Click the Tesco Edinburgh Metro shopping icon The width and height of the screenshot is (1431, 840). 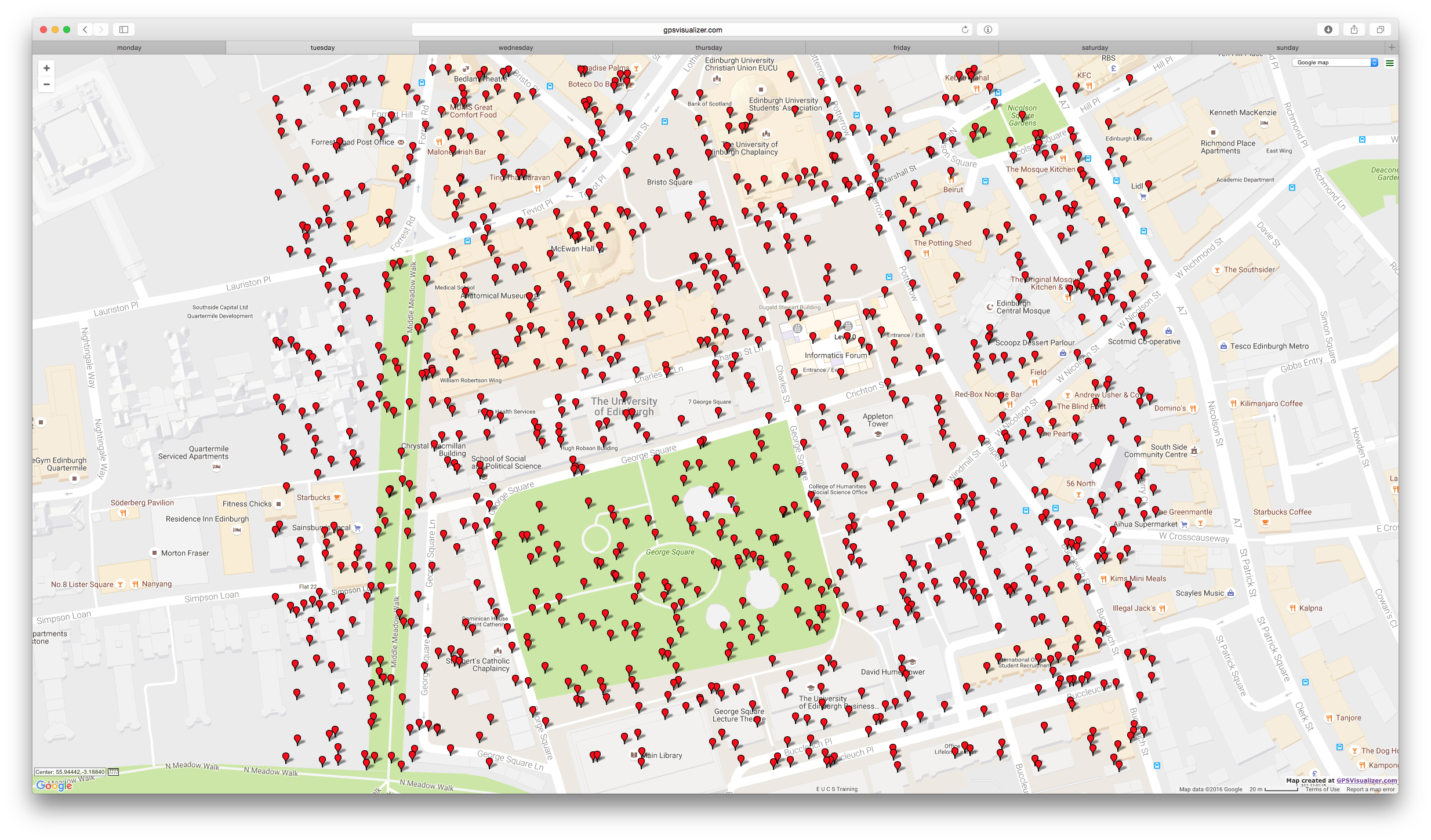click(1223, 346)
